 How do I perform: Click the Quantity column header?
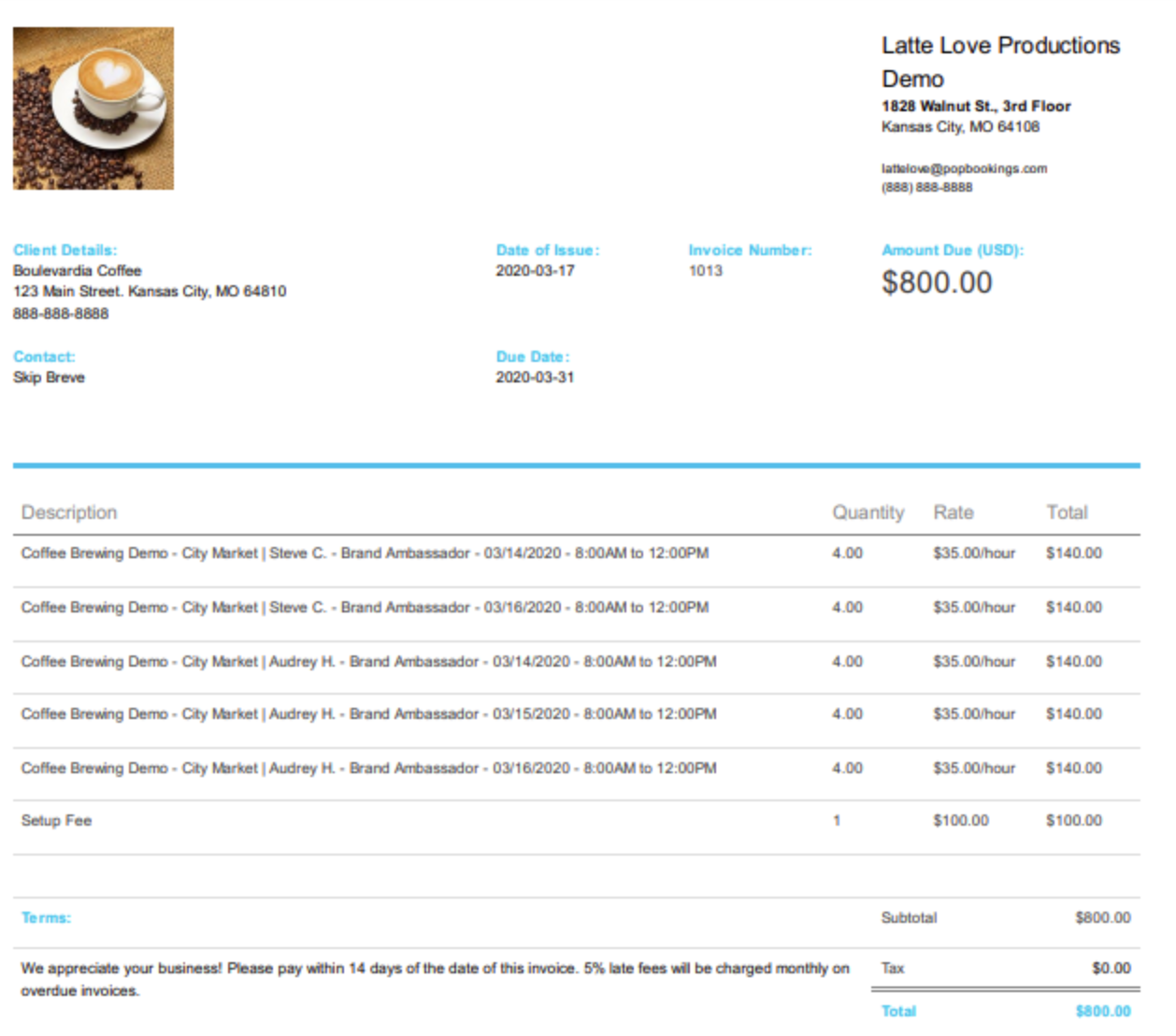(868, 512)
